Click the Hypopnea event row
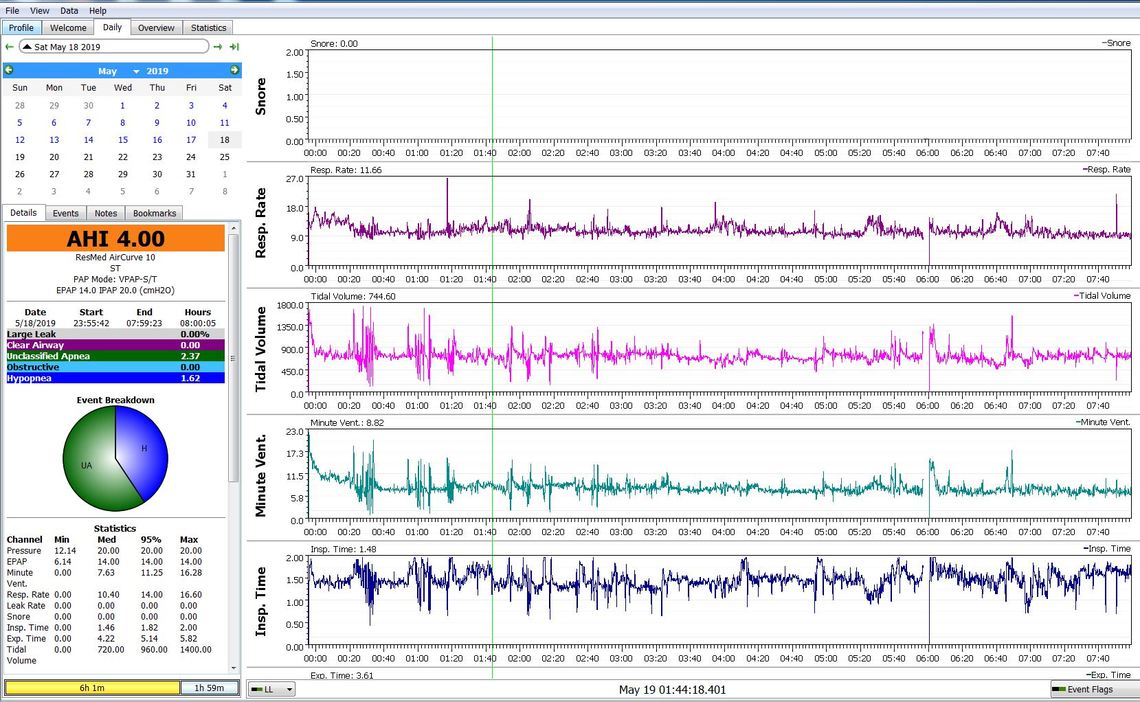Image resolution: width=1140 pixels, height=702 pixels. [x=116, y=378]
